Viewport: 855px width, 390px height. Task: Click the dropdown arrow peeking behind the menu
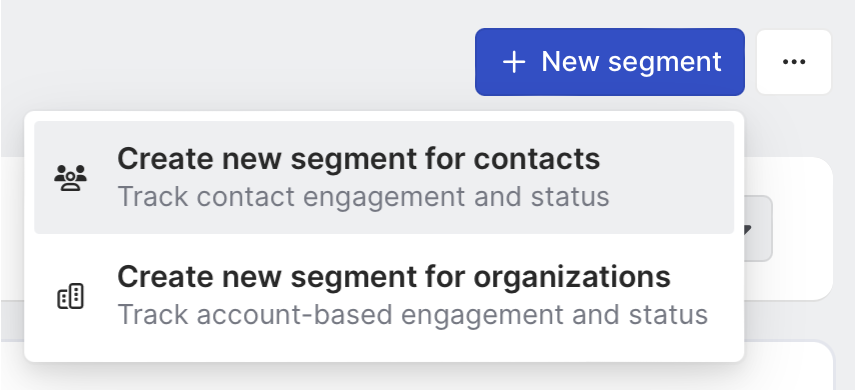coord(748,230)
